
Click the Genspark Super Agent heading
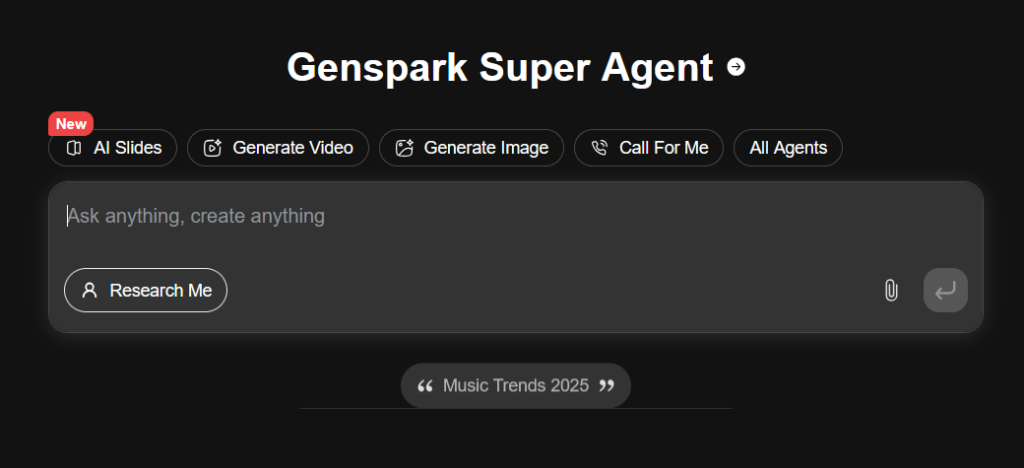500,68
